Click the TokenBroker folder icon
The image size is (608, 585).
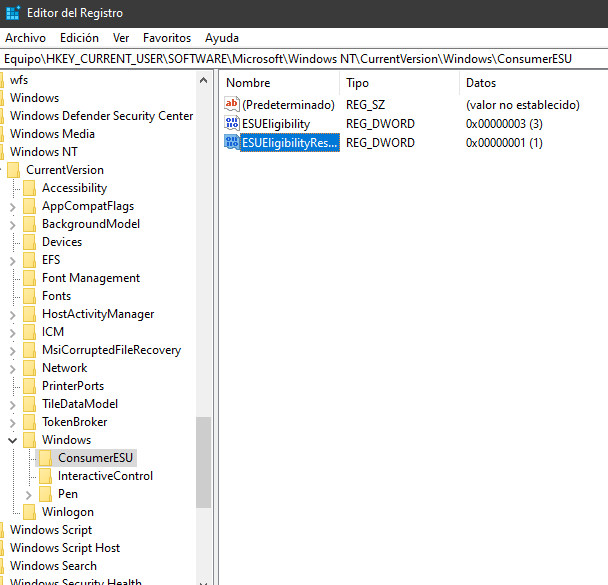coord(29,422)
